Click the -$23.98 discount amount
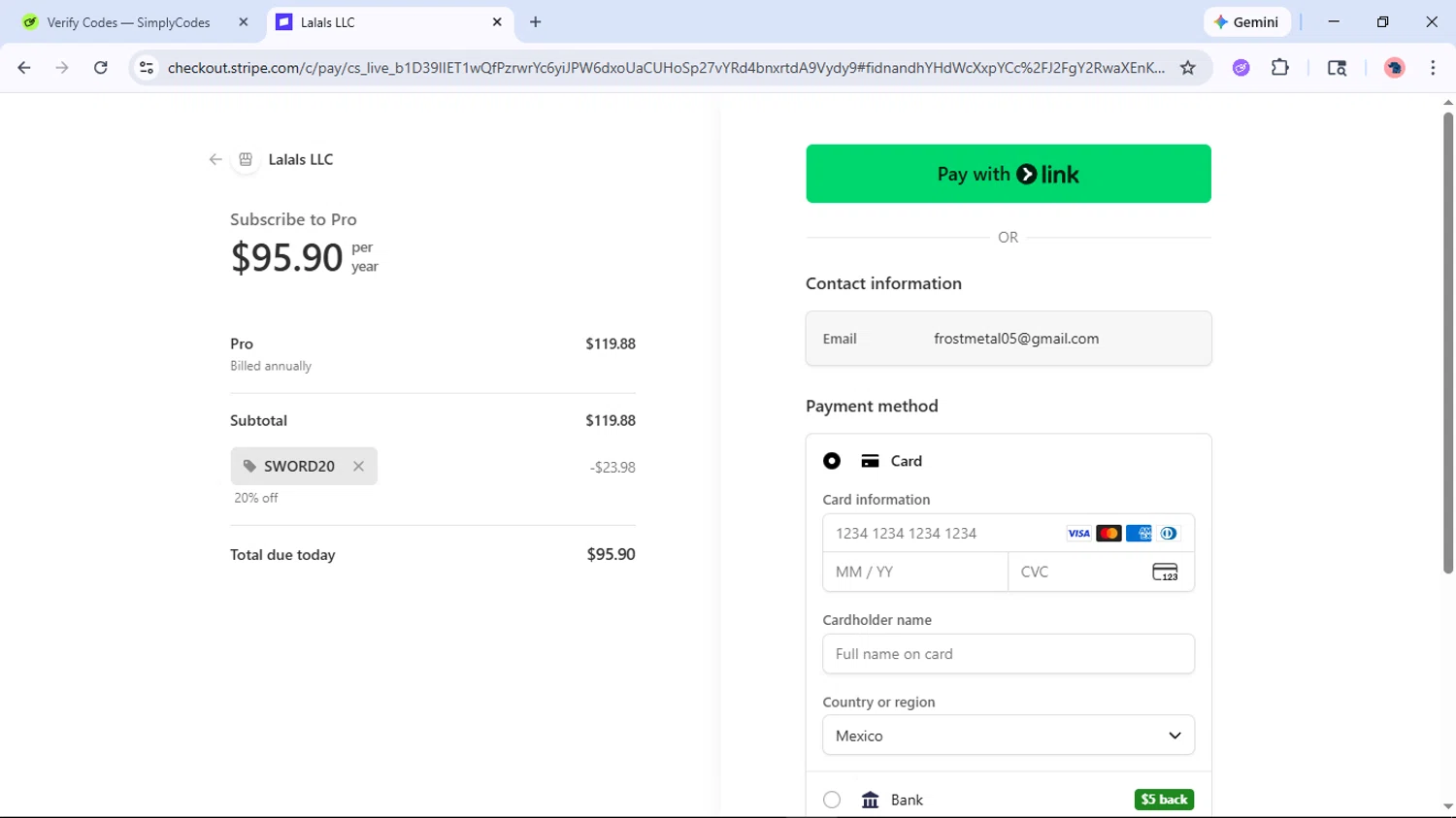Screen dimensions: 1456x818 [612, 468]
